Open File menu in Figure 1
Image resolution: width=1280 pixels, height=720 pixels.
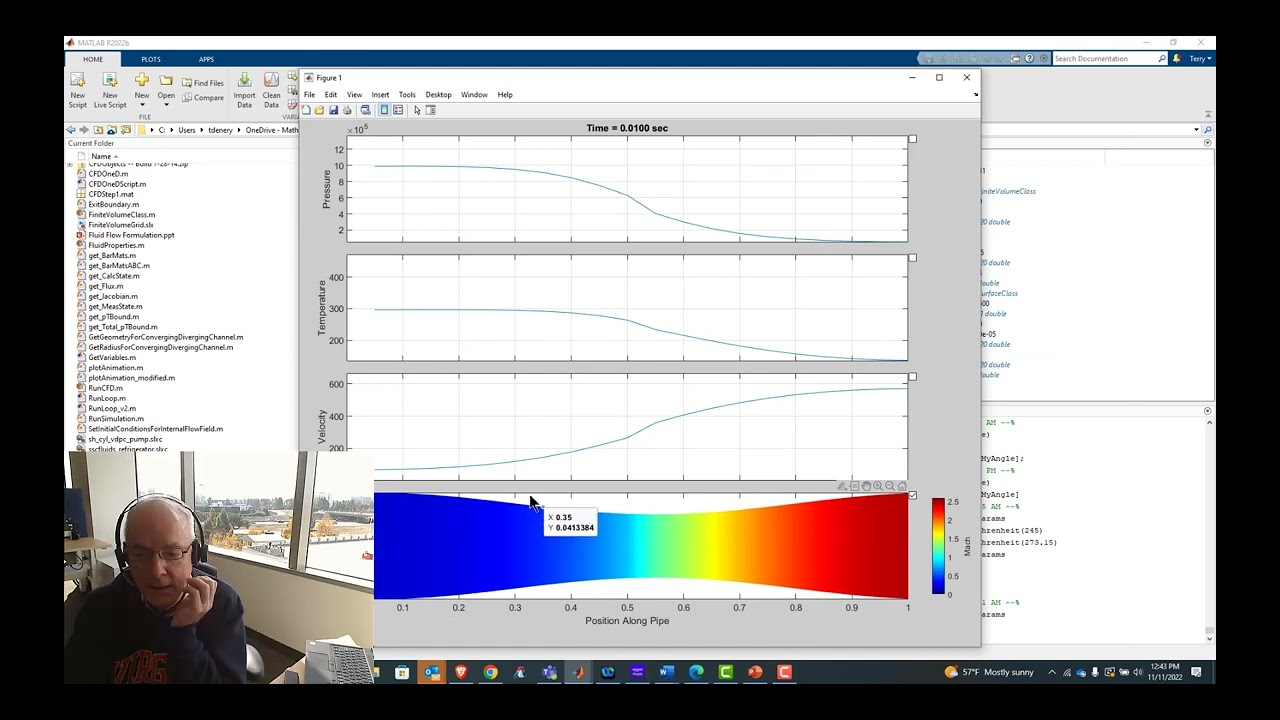(309, 95)
